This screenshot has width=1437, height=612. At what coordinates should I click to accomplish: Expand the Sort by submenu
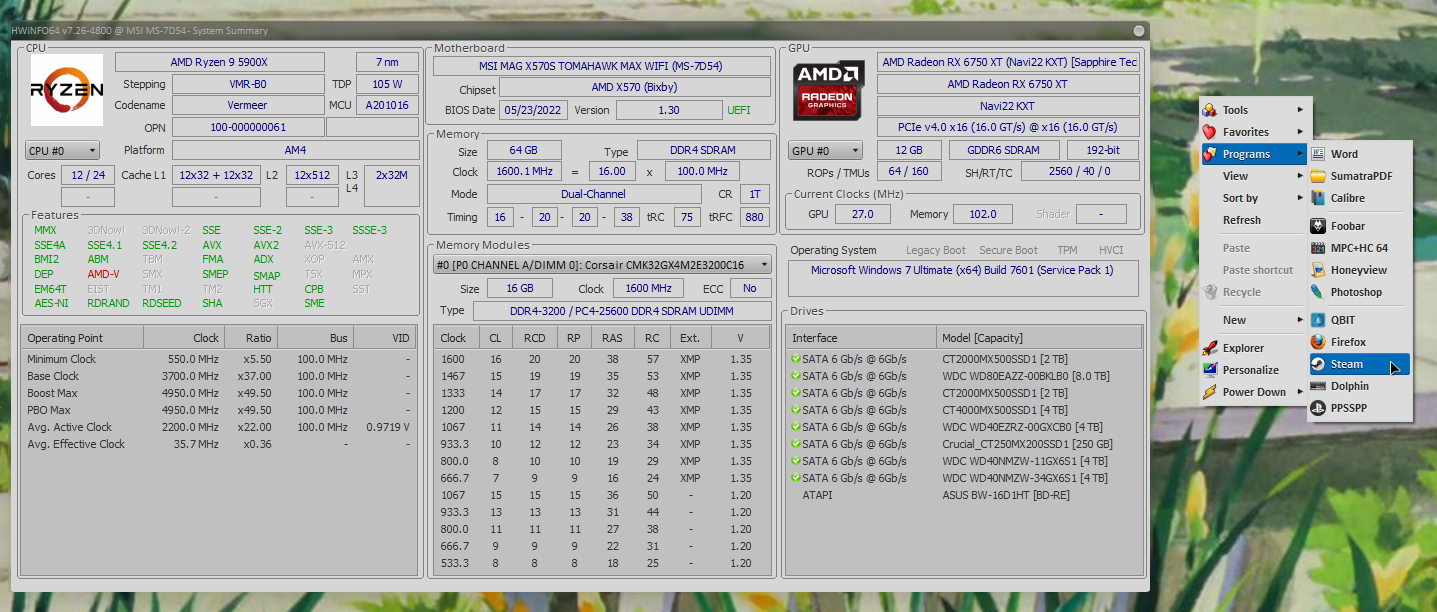(x=1253, y=198)
